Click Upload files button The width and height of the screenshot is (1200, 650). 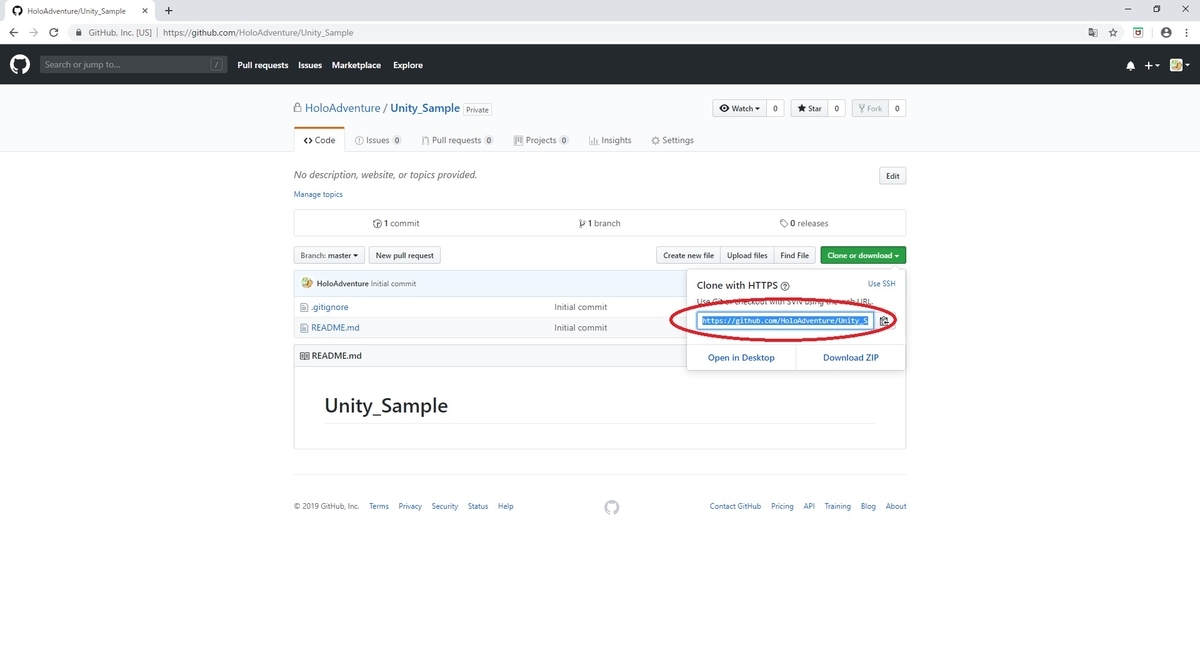[x=747, y=255]
